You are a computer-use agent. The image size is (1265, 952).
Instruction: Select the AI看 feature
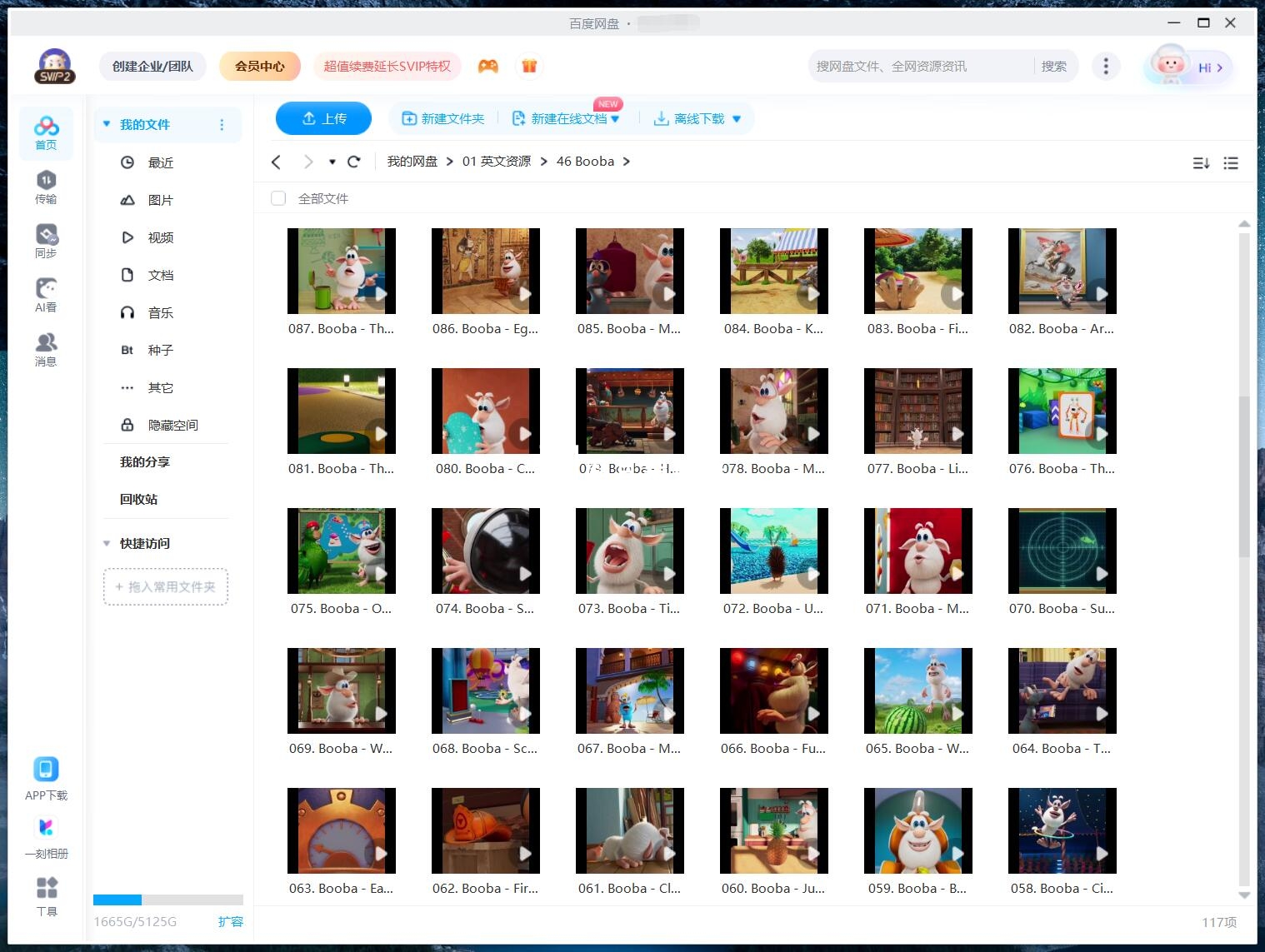tap(46, 293)
